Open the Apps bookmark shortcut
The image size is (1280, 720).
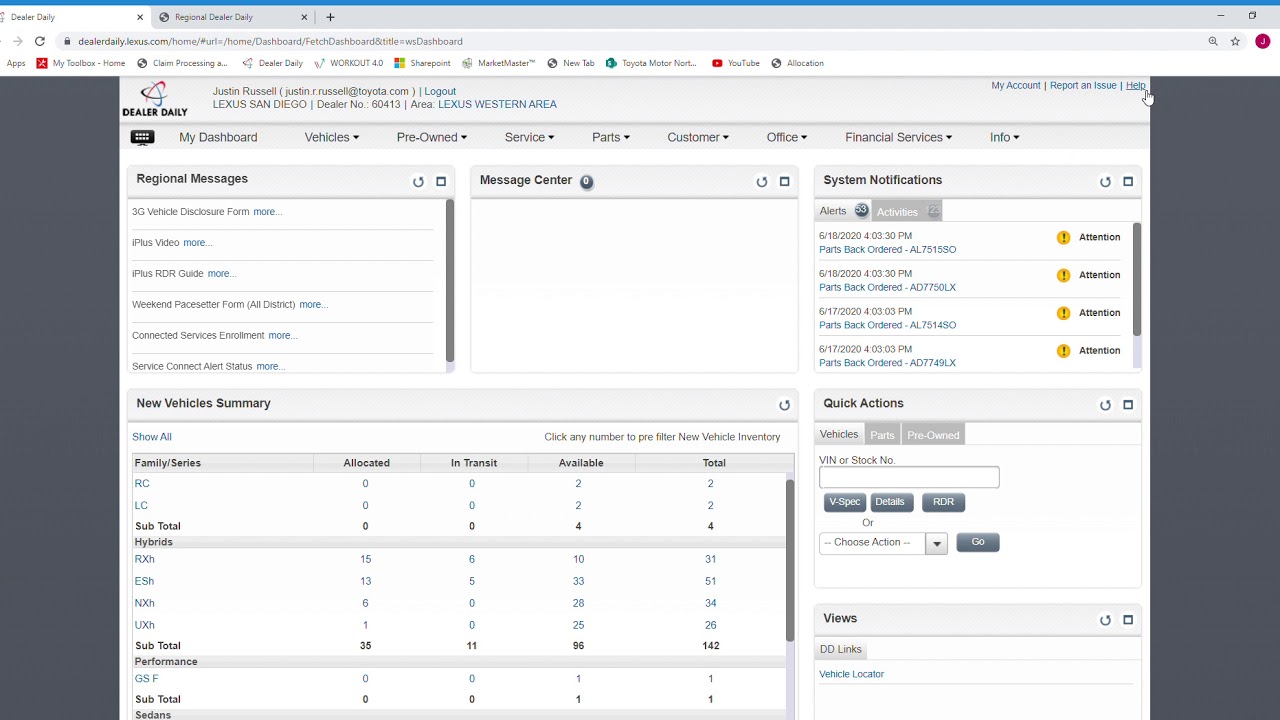tap(16, 63)
